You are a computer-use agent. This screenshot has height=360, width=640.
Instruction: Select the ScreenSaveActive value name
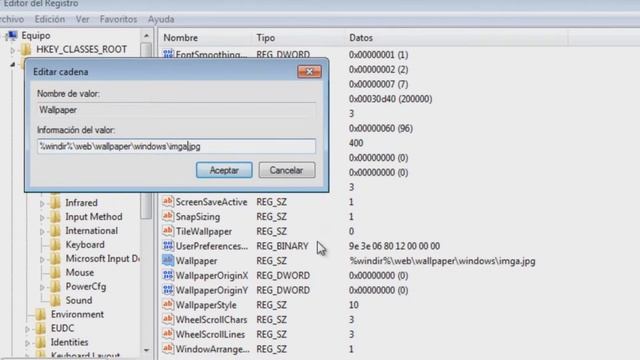click(211, 202)
